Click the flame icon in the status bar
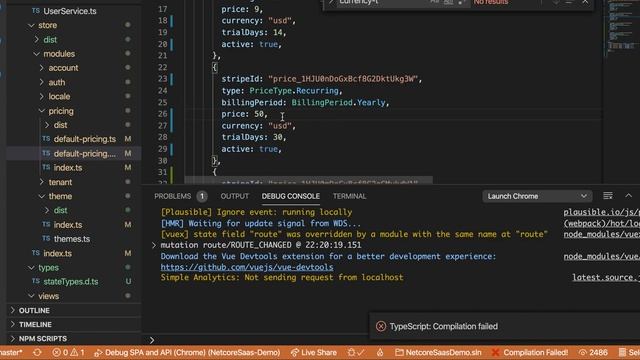Viewport: 640px width, 360px height. pyautogui.click(x=380, y=352)
